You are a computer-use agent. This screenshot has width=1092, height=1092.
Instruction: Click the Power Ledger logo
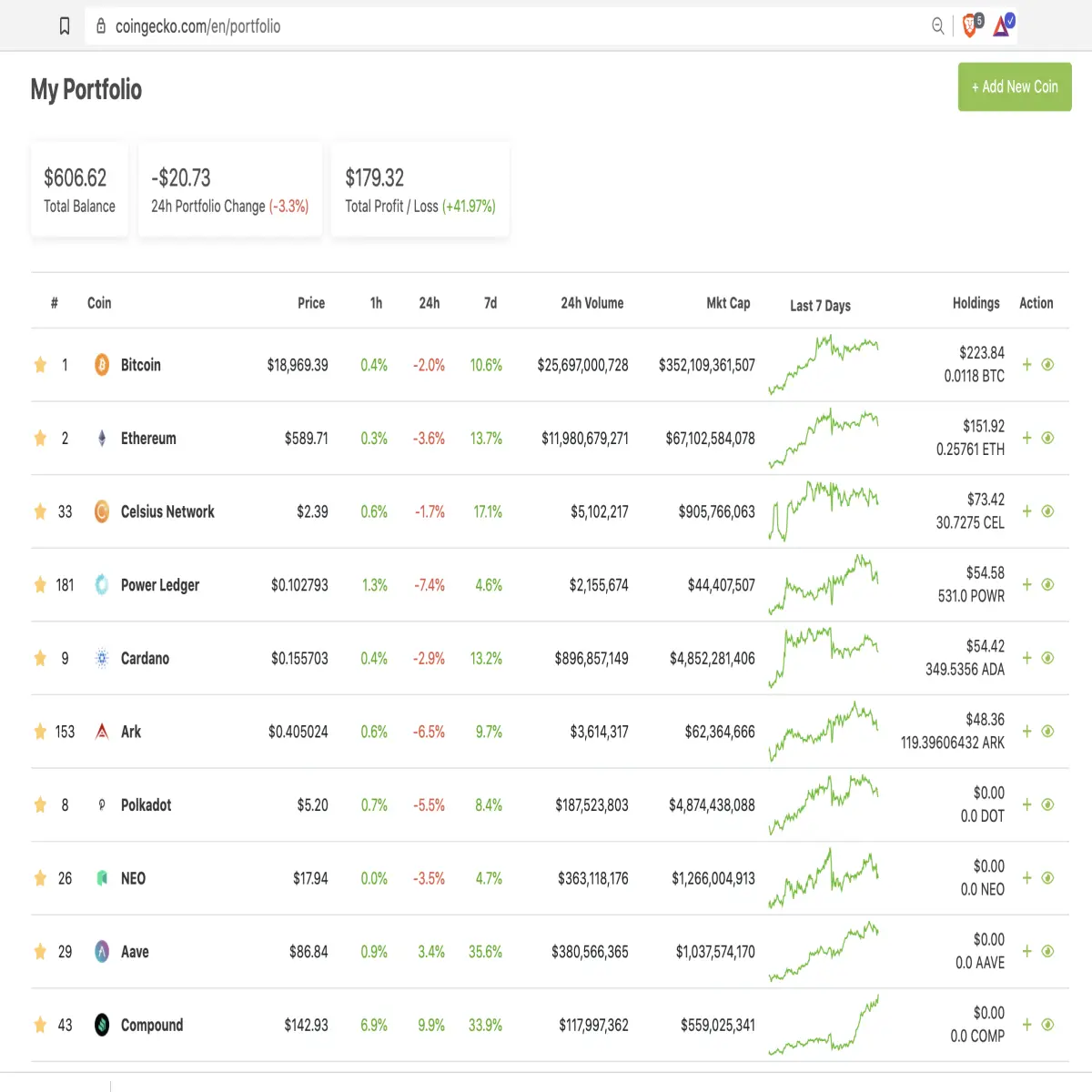tap(102, 585)
